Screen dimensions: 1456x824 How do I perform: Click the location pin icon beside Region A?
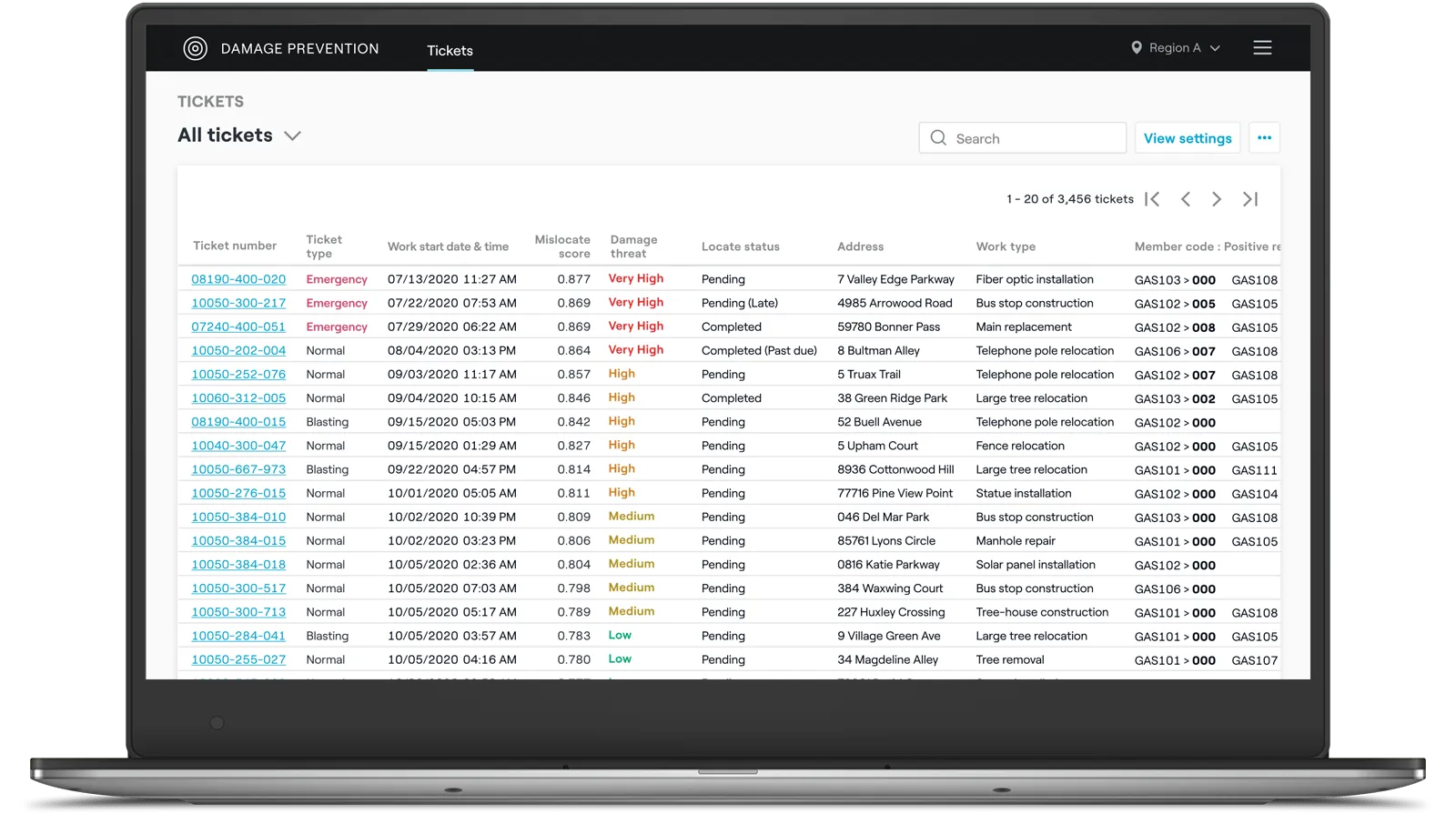[x=1137, y=48]
